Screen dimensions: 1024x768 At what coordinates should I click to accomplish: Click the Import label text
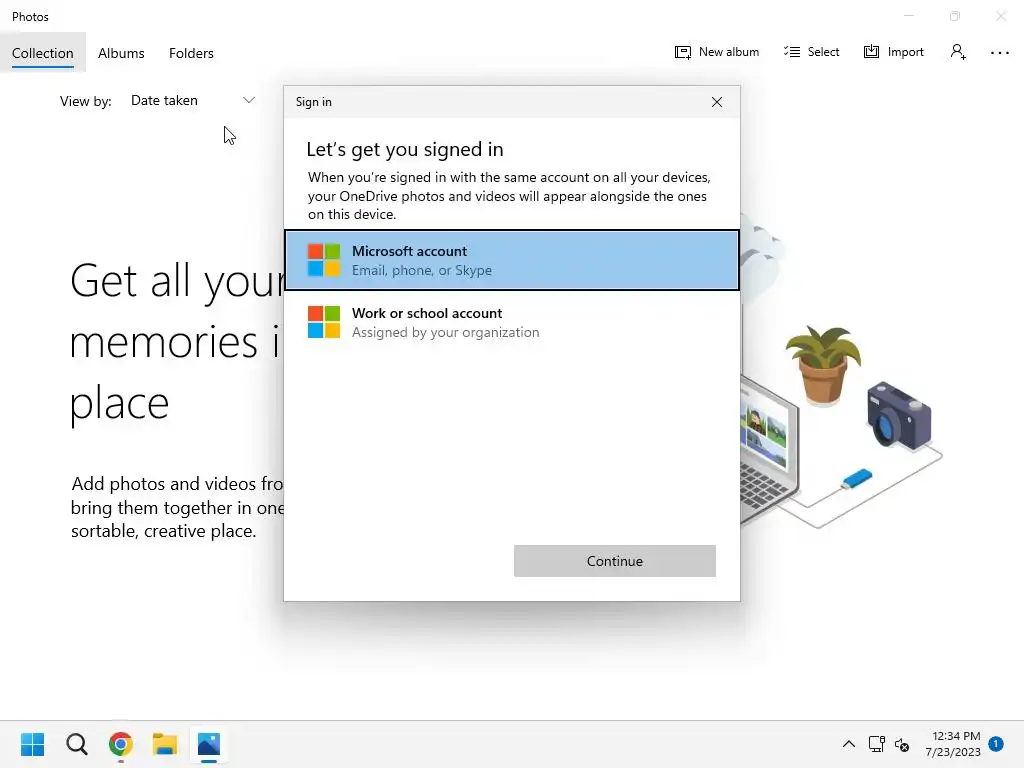click(x=905, y=52)
